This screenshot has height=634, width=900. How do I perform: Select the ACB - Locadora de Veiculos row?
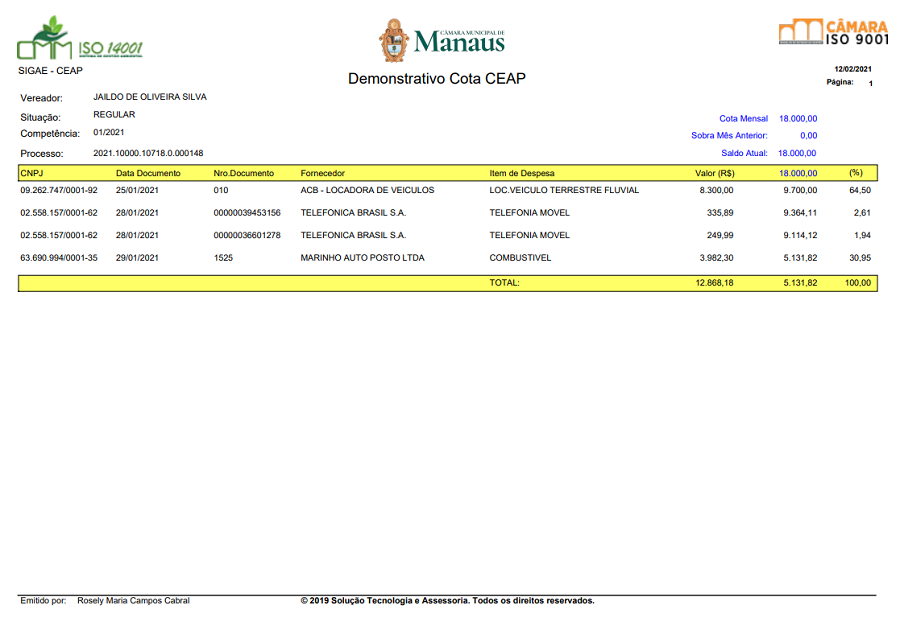[367, 190]
